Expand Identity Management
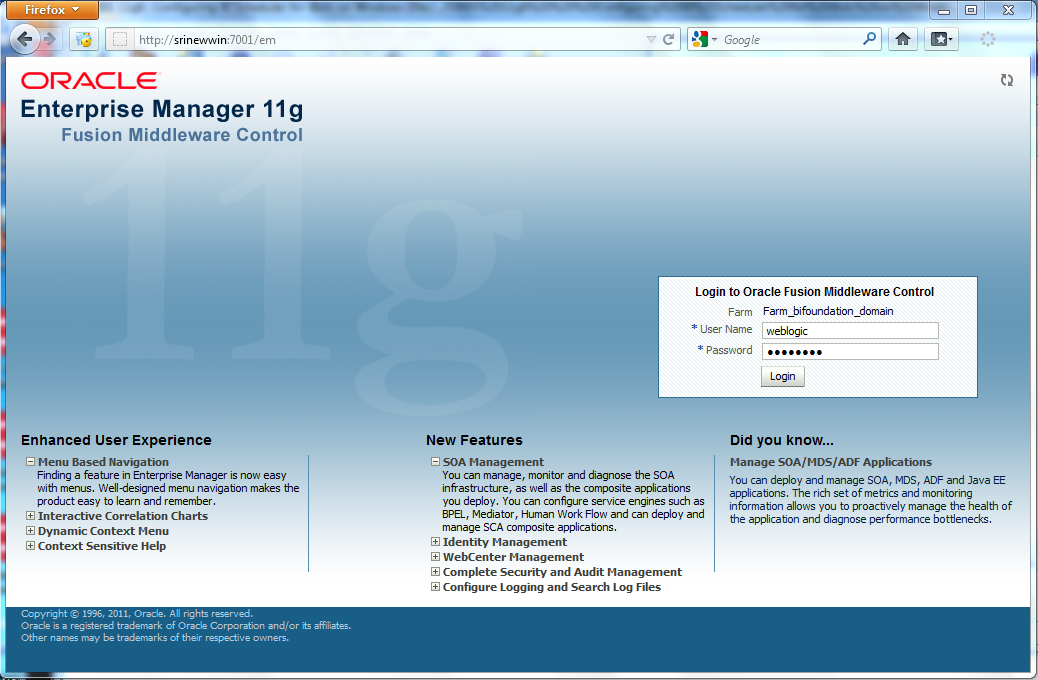The image size is (1038, 680). coord(436,542)
